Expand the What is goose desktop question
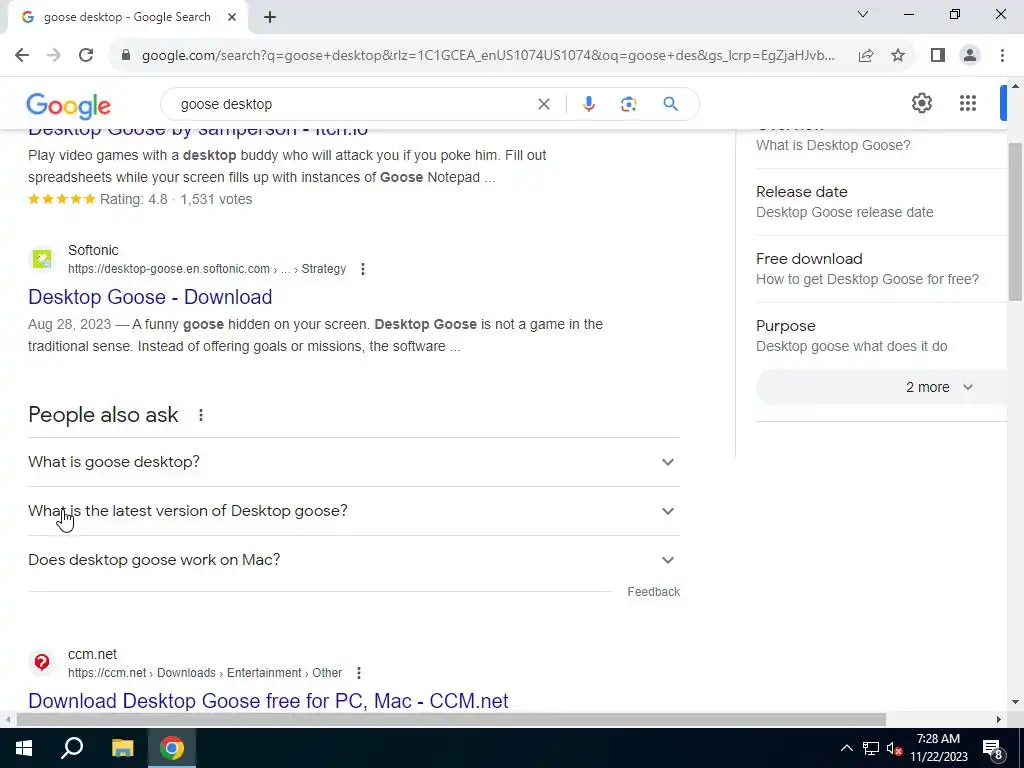The image size is (1024, 768). (354, 462)
